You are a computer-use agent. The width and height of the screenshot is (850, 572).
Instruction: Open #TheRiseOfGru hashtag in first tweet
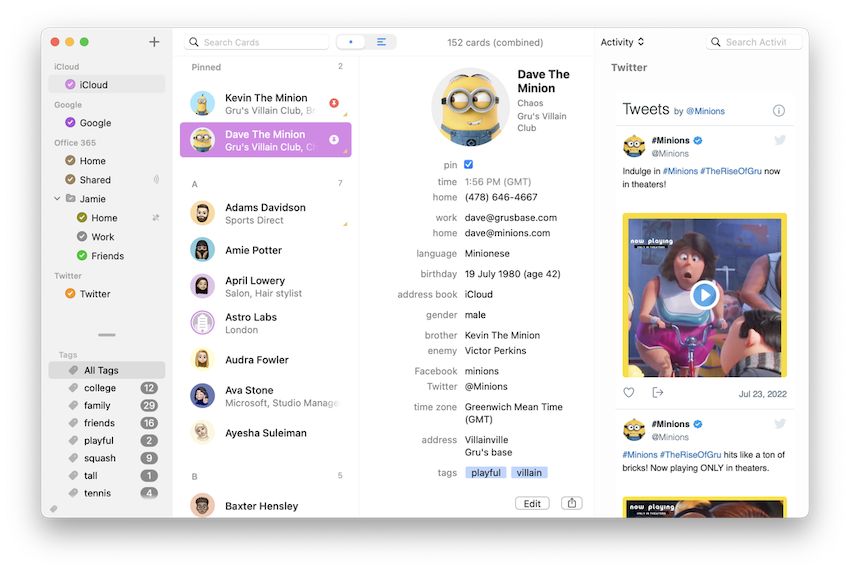(731, 171)
